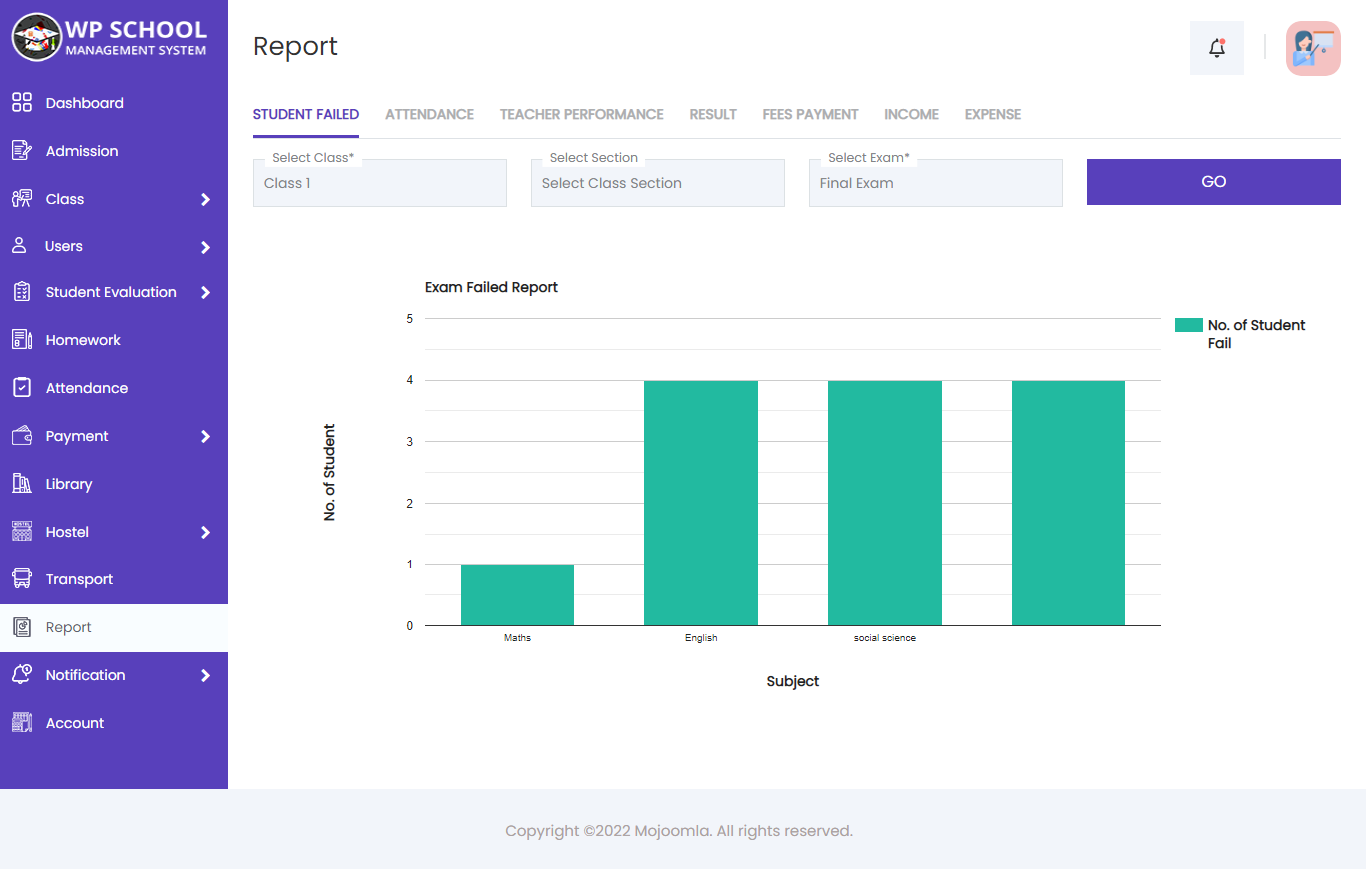1366x870 pixels.
Task: Click the social science bar in chart
Action: [x=885, y=503]
